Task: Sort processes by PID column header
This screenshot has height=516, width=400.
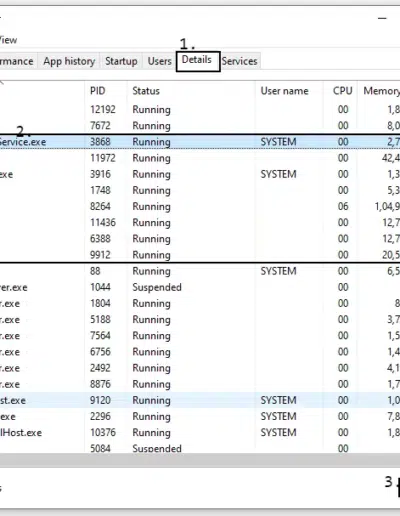Action: (x=98, y=91)
